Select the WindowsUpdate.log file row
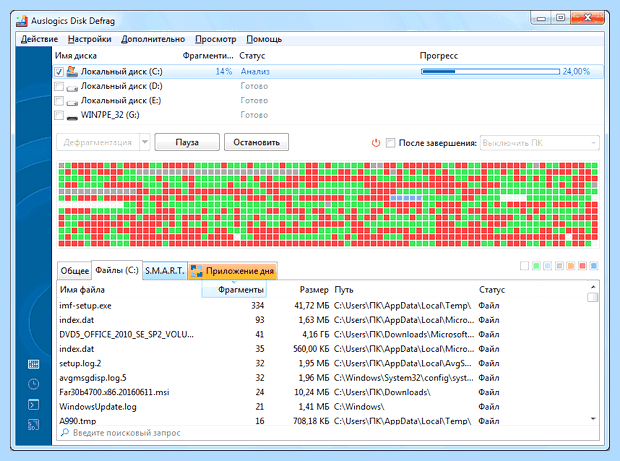This screenshot has width=620, height=461. coord(322,407)
